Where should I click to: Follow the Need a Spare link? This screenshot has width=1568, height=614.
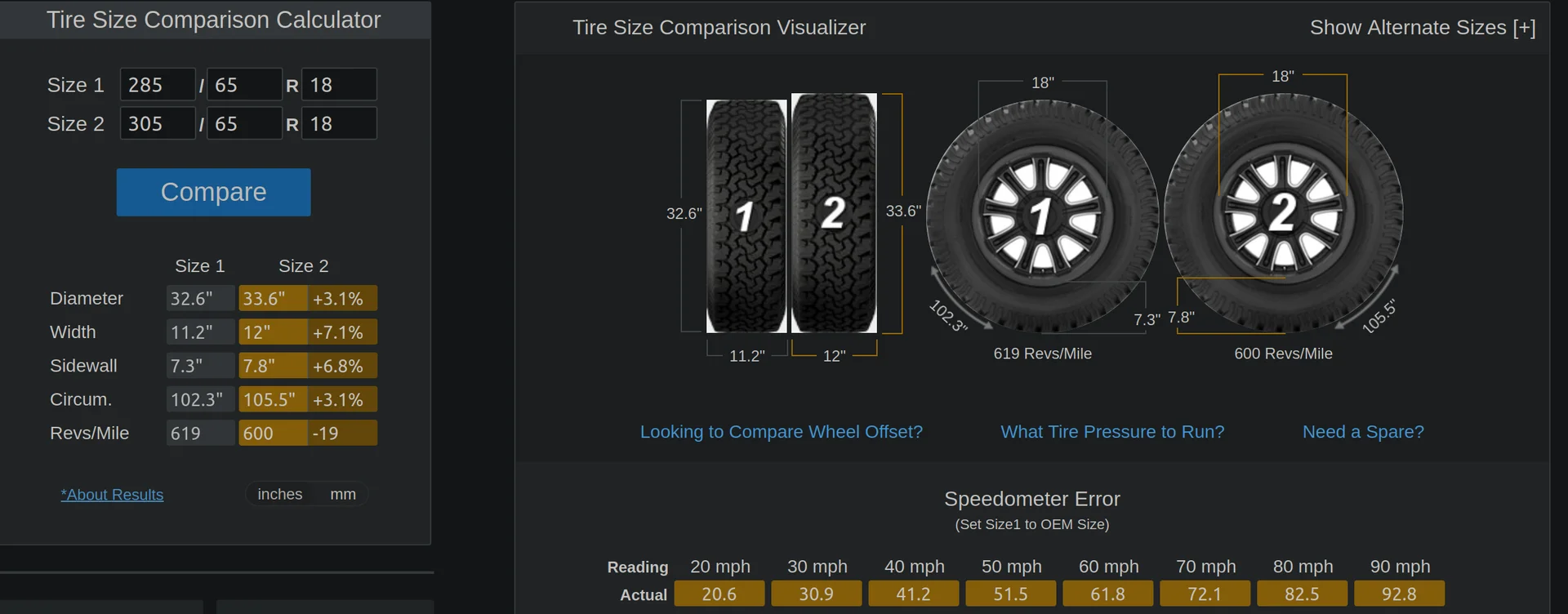[x=1363, y=432]
